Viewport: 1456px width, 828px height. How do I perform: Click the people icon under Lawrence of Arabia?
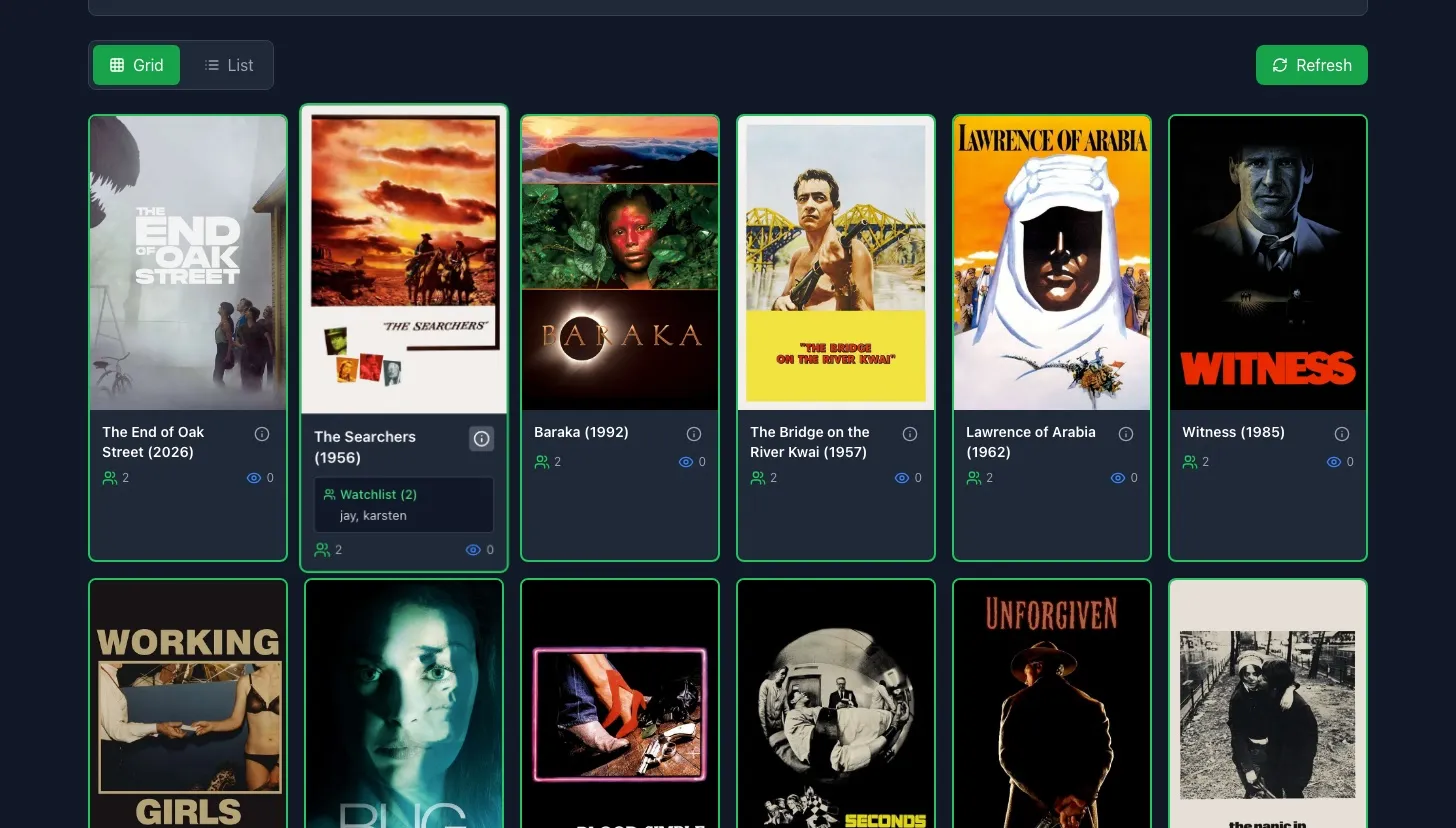(974, 478)
